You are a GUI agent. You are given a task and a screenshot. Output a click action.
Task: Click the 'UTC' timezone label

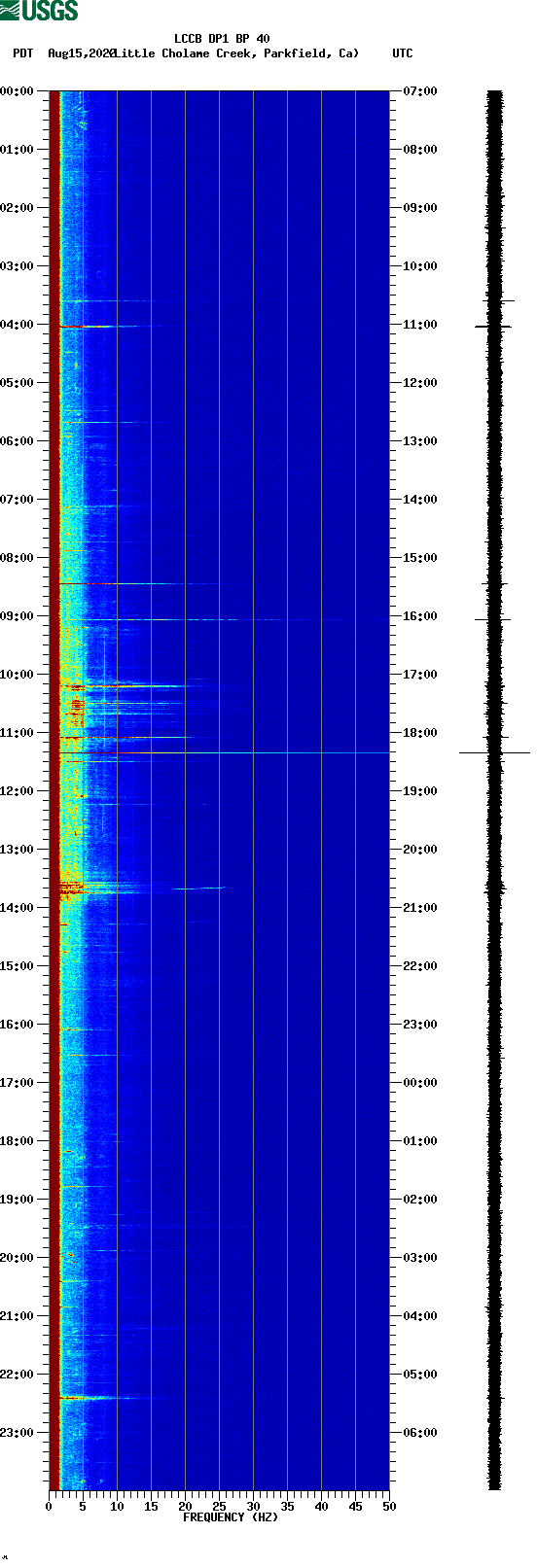point(403,53)
